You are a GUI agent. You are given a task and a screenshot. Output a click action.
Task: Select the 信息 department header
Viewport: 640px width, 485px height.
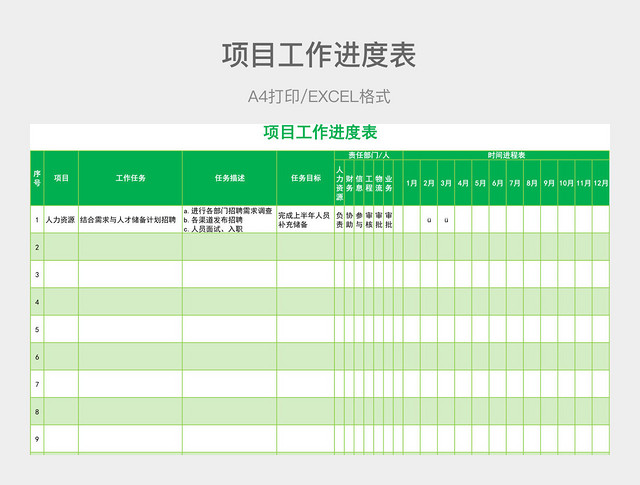coord(359,183)
